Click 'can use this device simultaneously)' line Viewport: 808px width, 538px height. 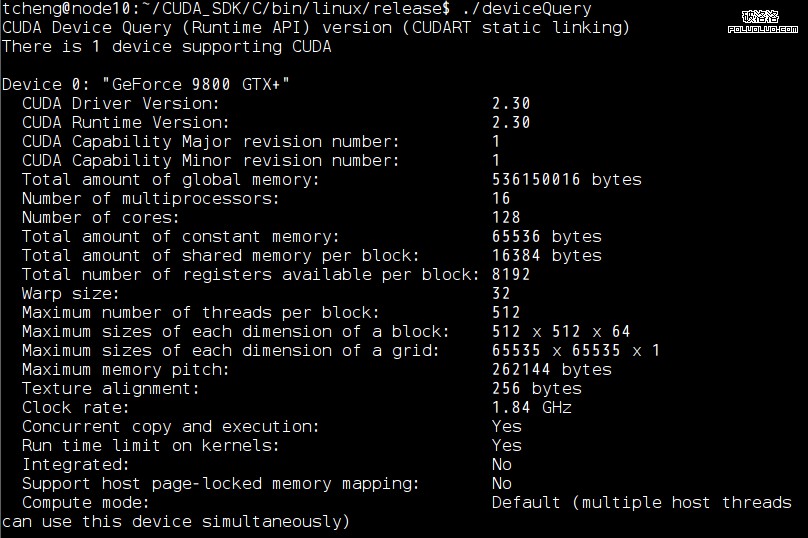pyautogui.click(x=176, y=522)
